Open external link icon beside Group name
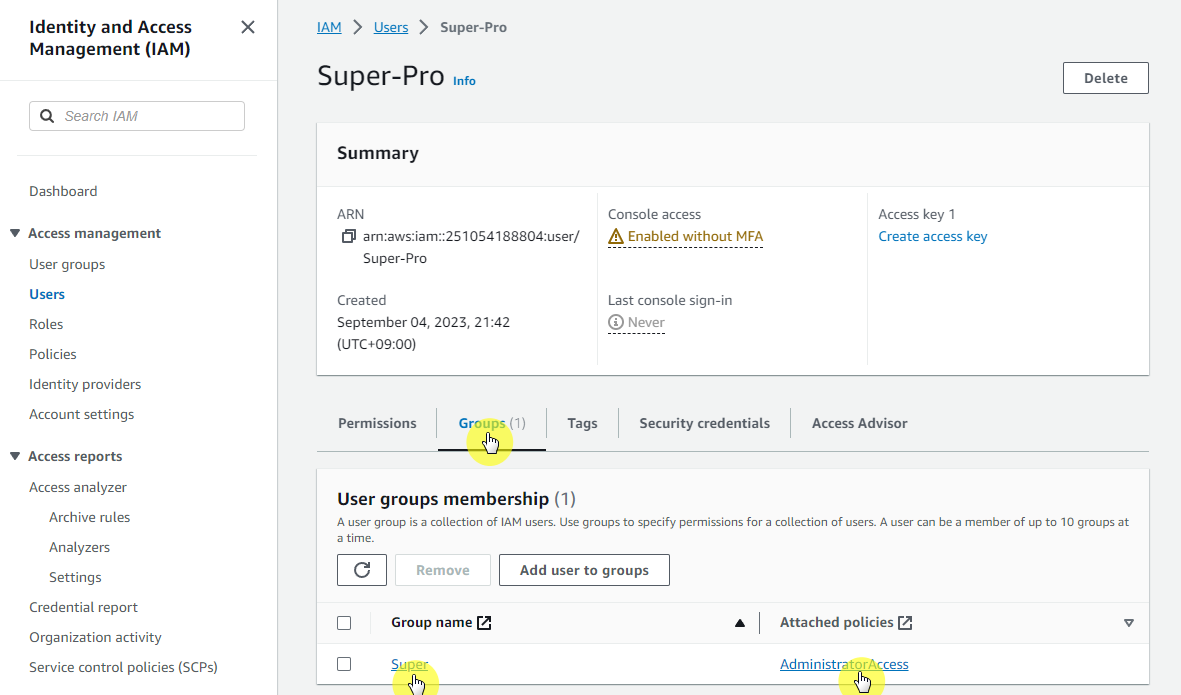 pos(484,623)
